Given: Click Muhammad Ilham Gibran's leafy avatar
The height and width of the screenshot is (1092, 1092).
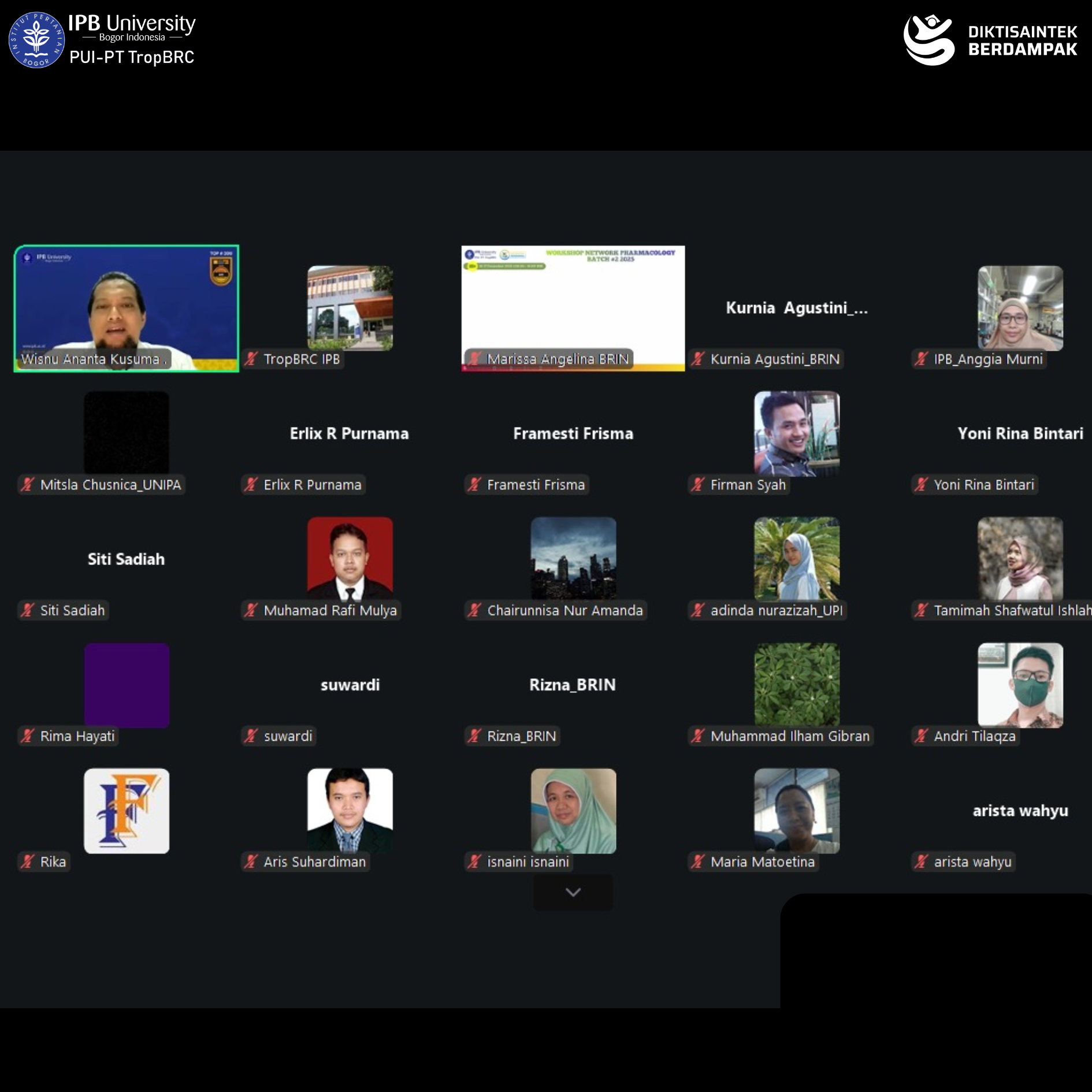Looking at the screenshot, I should click(x=796, y=685).
